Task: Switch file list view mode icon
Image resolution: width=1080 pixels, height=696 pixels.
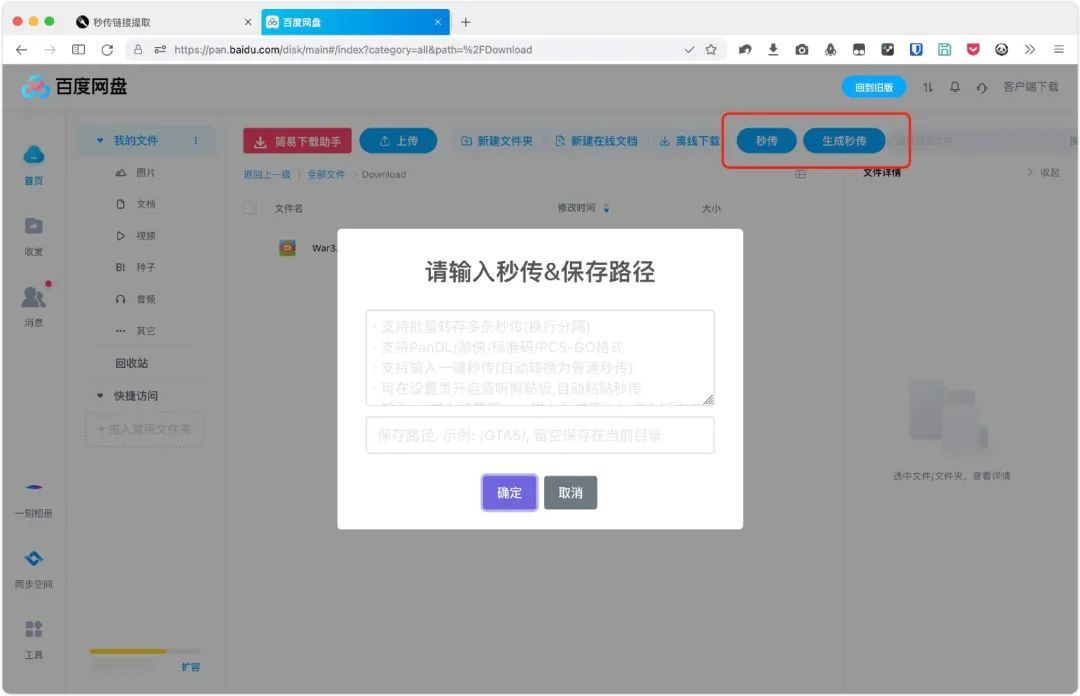Action: (800, 174)
